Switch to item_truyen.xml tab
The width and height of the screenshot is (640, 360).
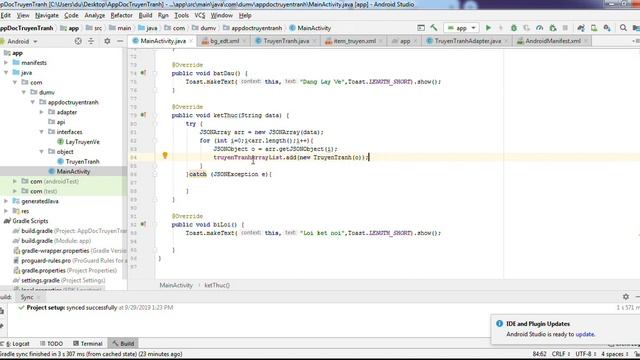pos(354,41)
